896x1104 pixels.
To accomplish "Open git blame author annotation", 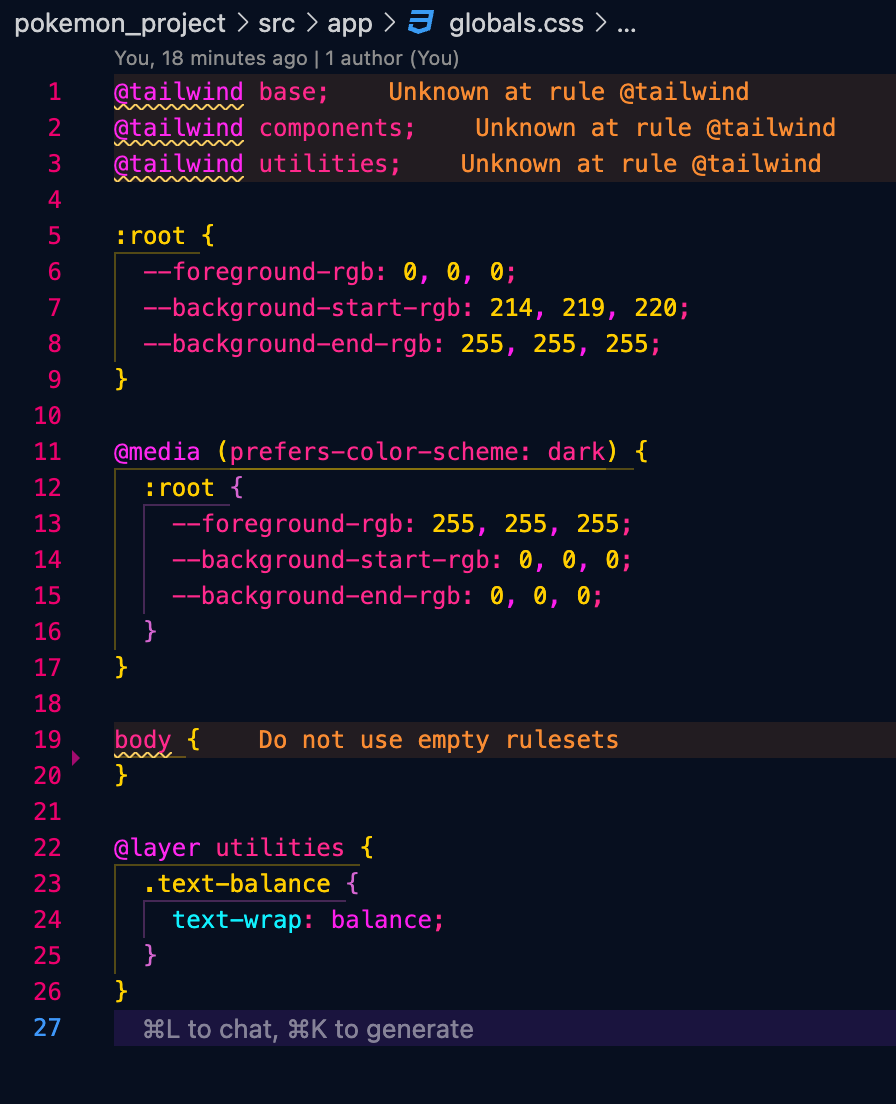I will (286, 58).
